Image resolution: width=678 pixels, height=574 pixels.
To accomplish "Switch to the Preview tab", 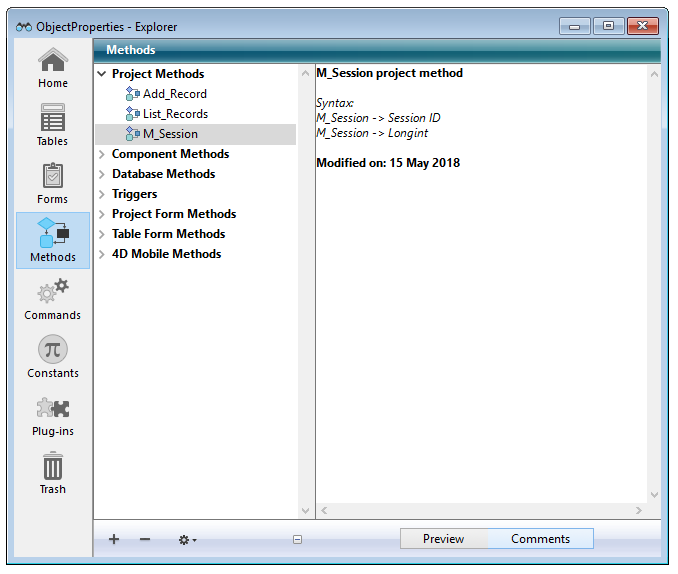I will tap(443, 539).
